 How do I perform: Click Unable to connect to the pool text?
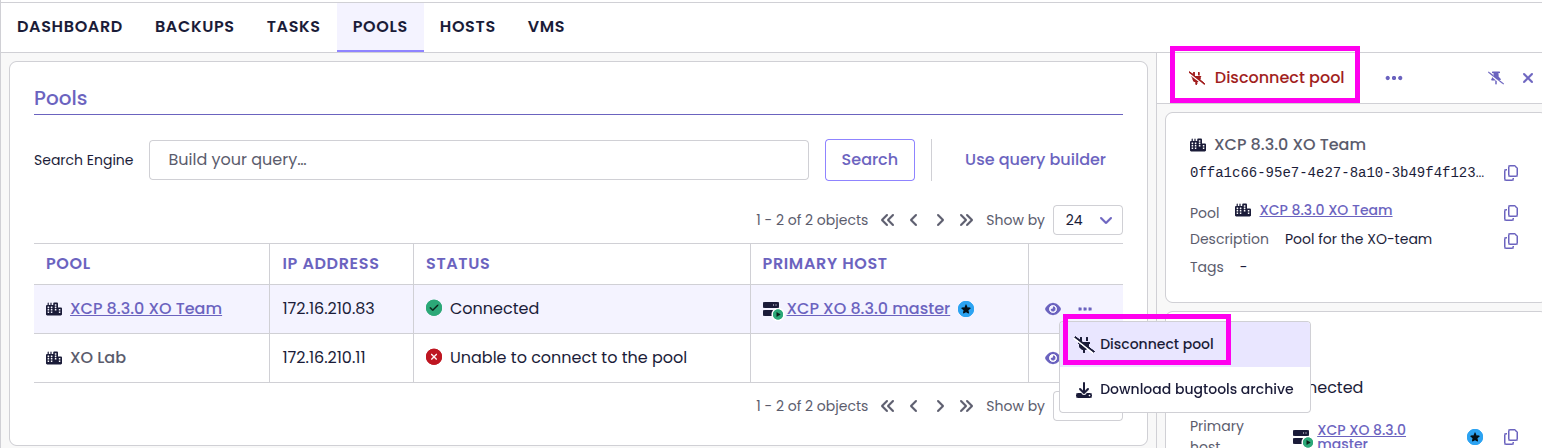568,357
